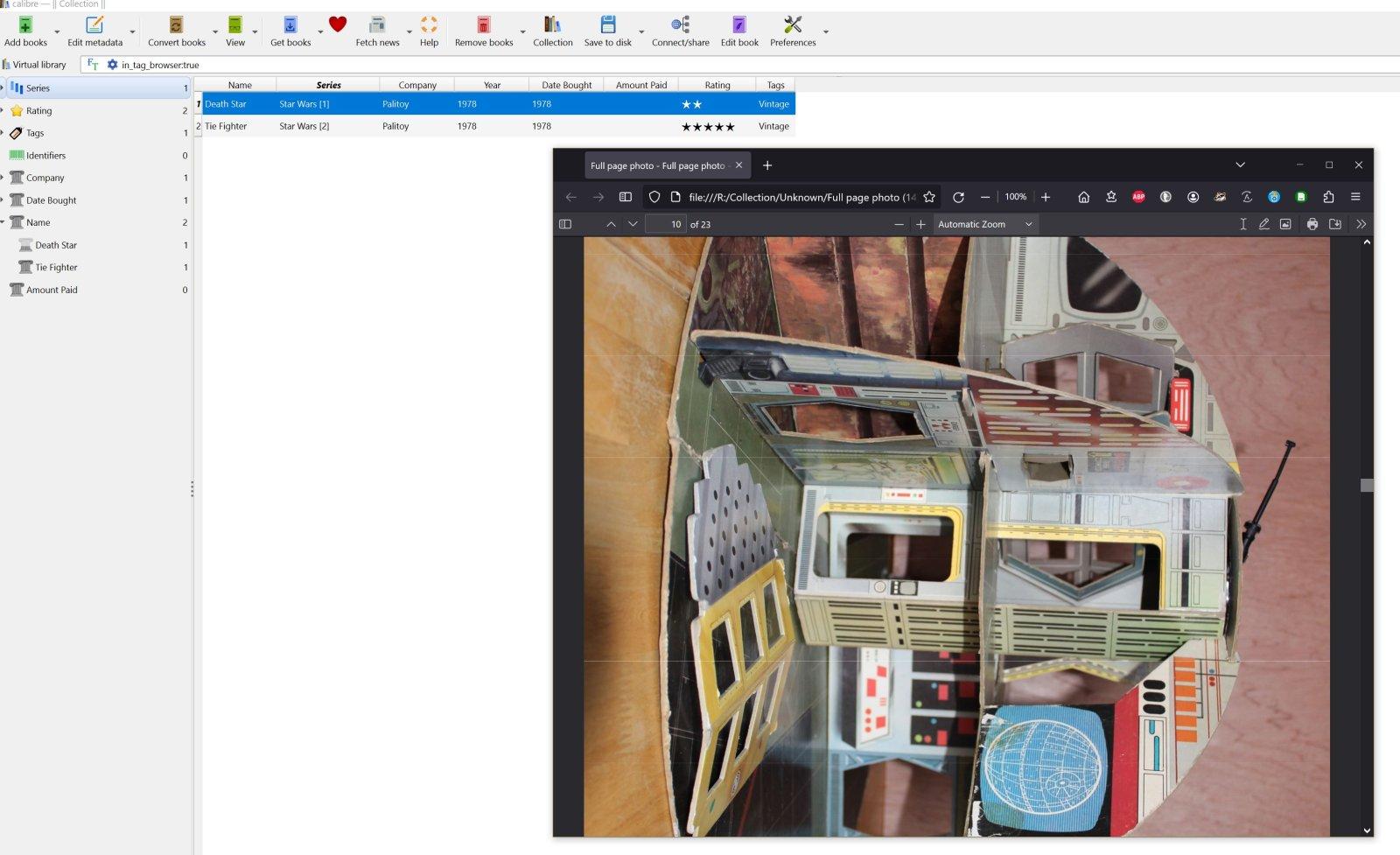Zoom in with browser toolbar plus
The width and height of the screenshot is (1400, 855).
pos(1046,197)
